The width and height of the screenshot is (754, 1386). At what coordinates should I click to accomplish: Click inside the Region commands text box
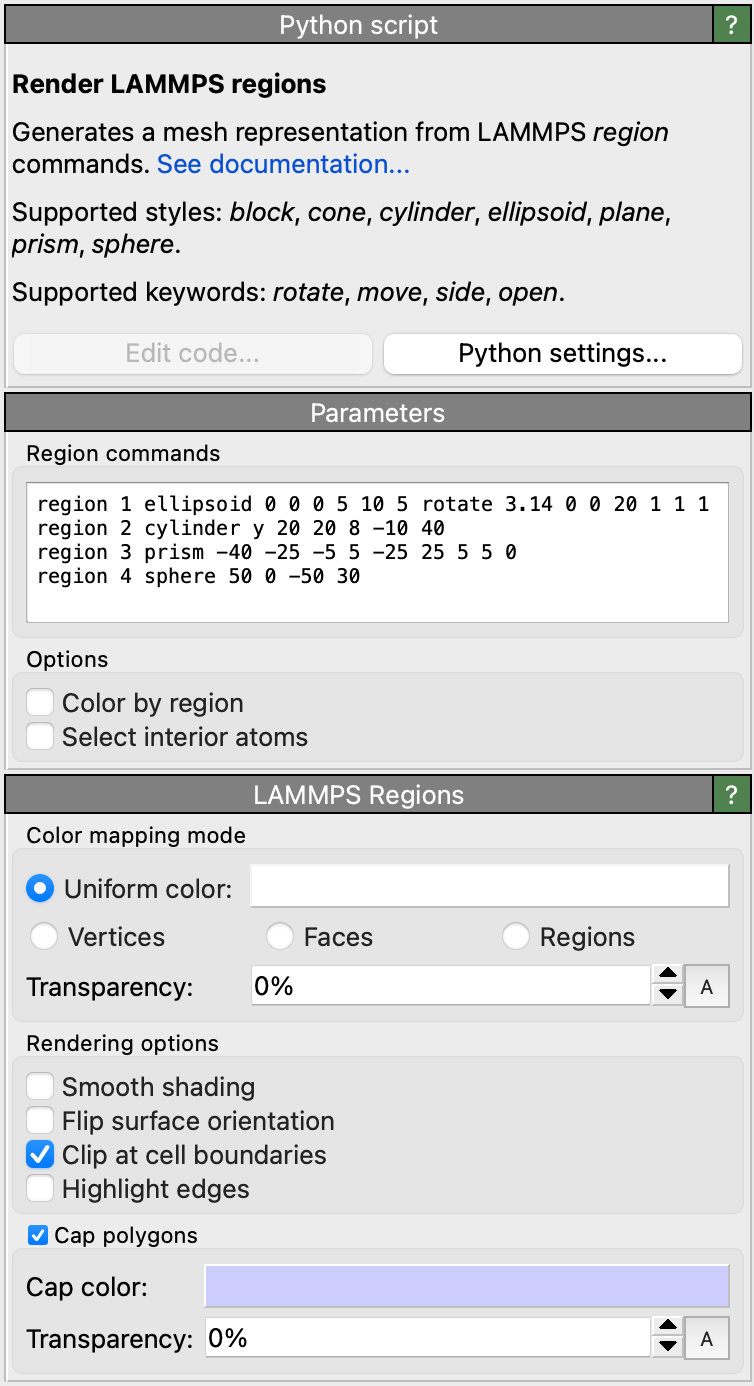377,552
